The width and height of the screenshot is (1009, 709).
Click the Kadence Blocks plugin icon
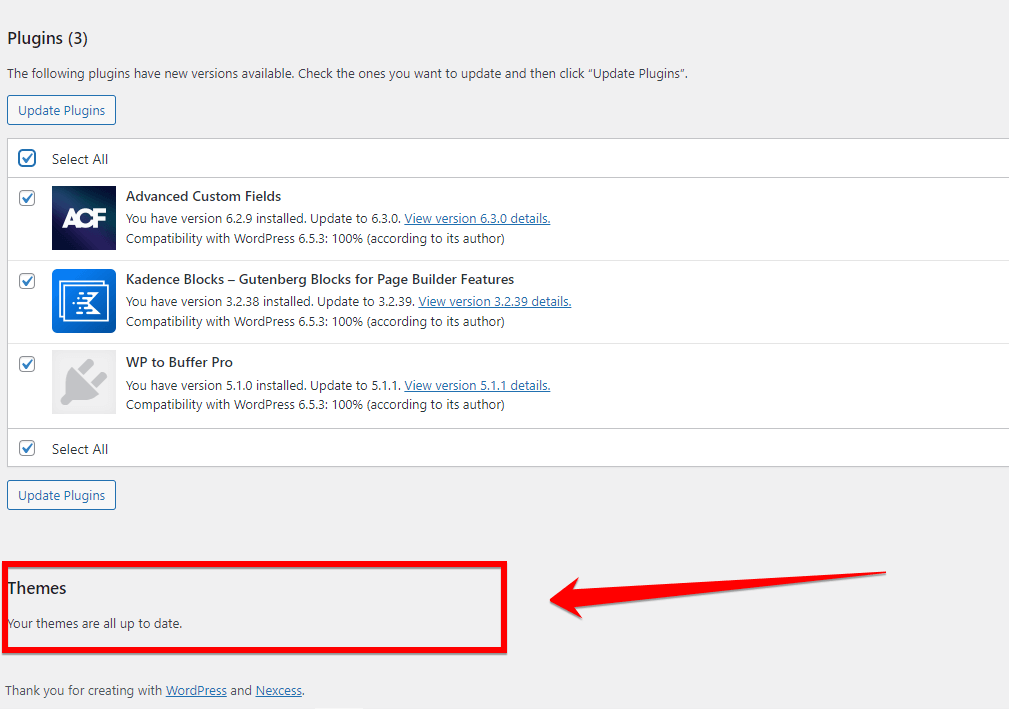tap(84, 301)
